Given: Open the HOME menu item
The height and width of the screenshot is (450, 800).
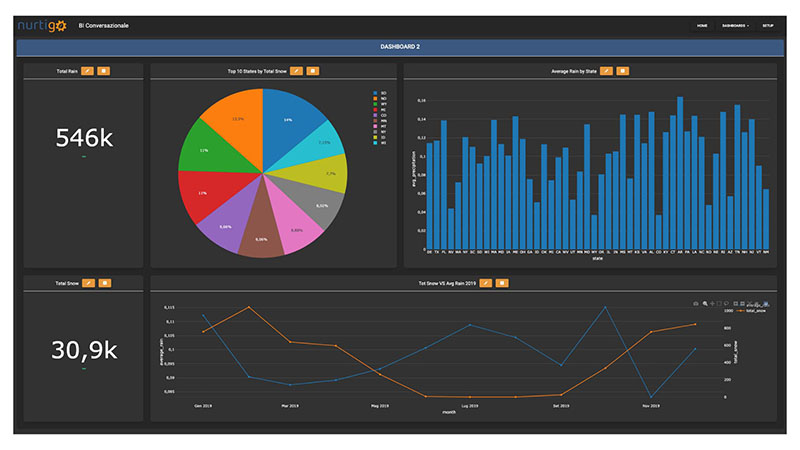Looking at the screenshot, I should (702, 26).
